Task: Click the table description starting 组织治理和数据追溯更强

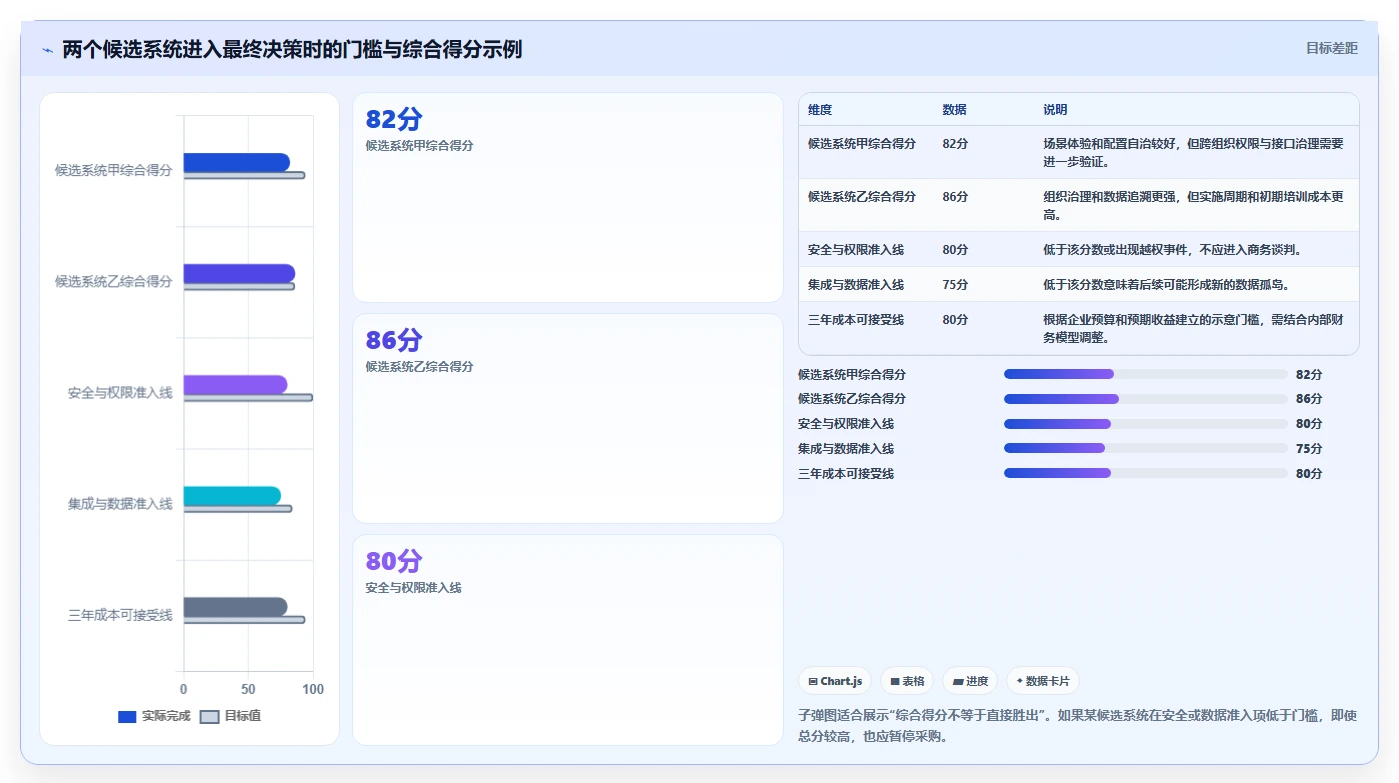Action: click(x=1193, y=206)
